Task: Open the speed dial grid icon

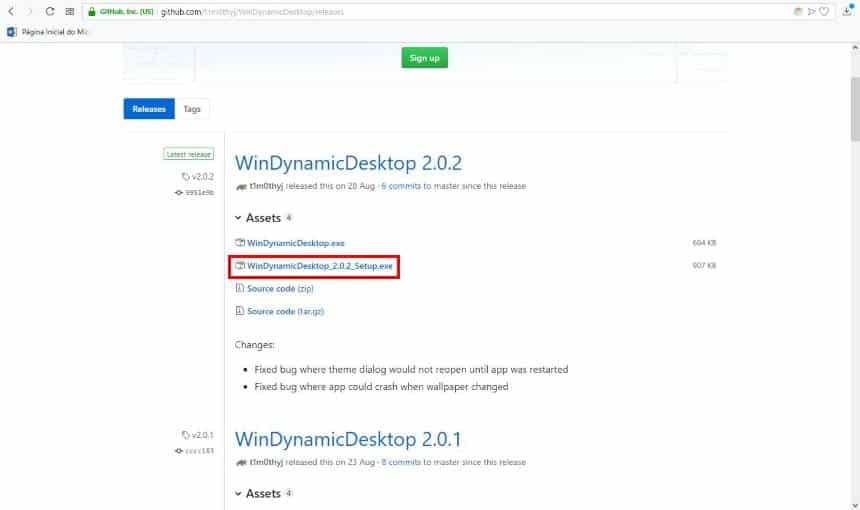Action: click(70, 12)
